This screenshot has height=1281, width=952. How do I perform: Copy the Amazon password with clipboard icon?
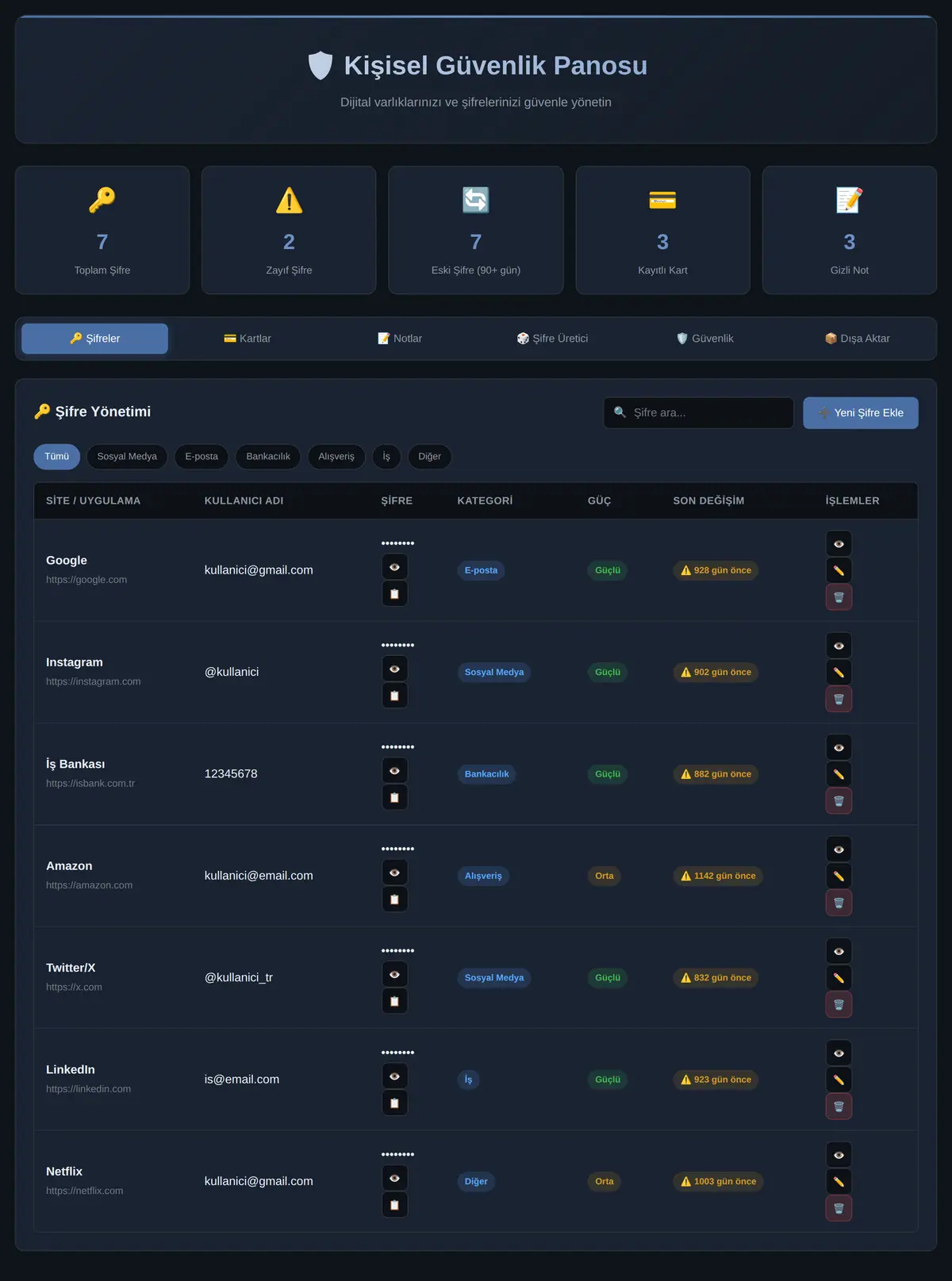pos(394,899)
